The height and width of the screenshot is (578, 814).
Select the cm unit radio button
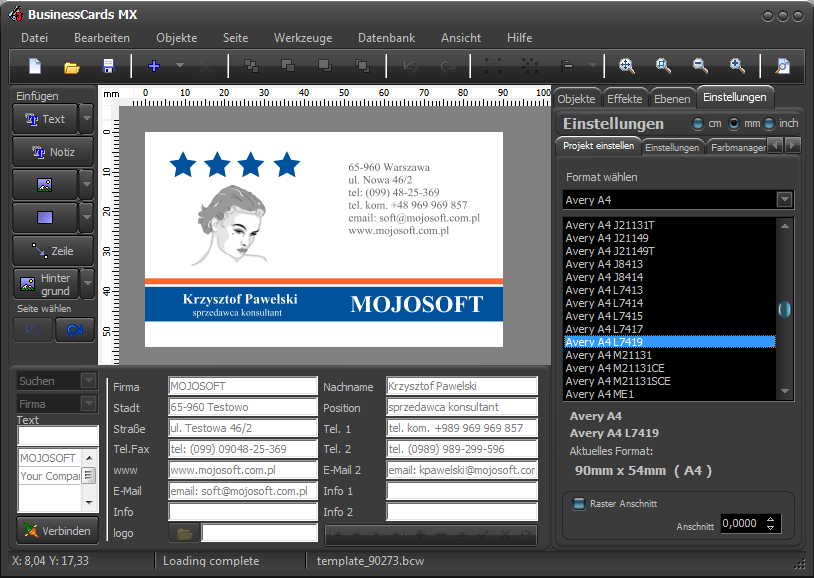pyautogui.click(x=698, y=124)
